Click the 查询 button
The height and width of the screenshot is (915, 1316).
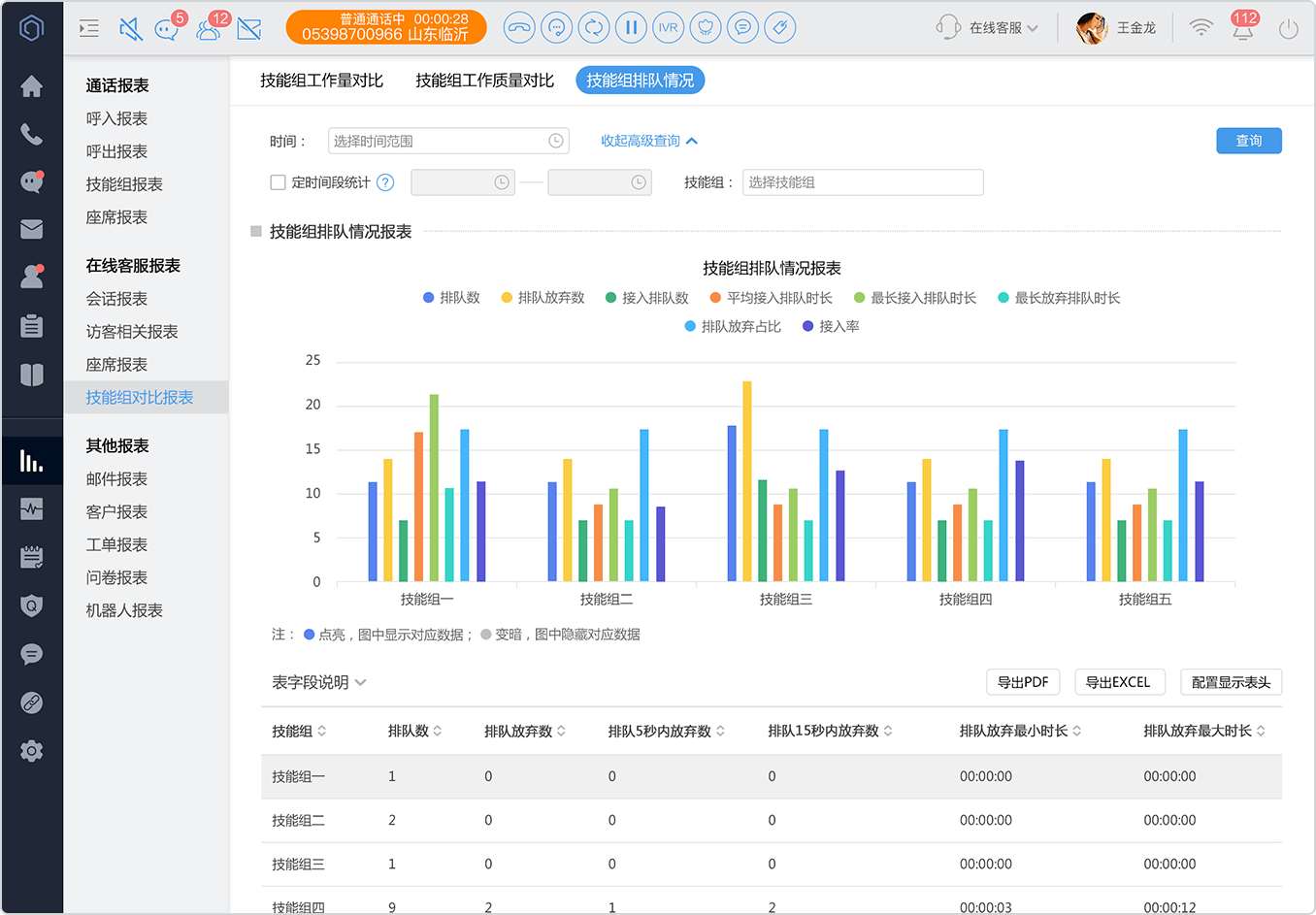pos(1249,141)
